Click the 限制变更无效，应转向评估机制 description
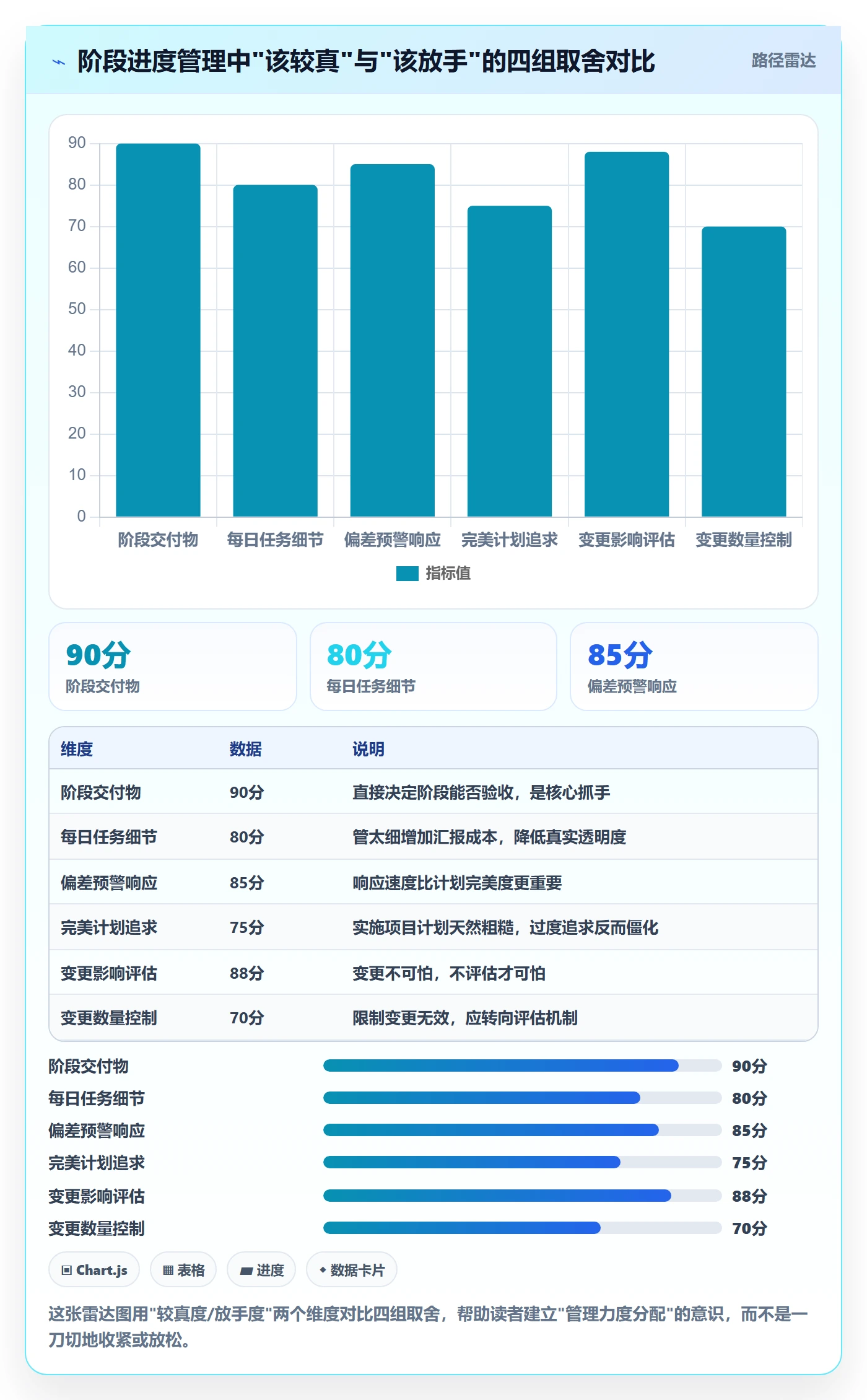867x1400 pixels. tap(465, 1018)
